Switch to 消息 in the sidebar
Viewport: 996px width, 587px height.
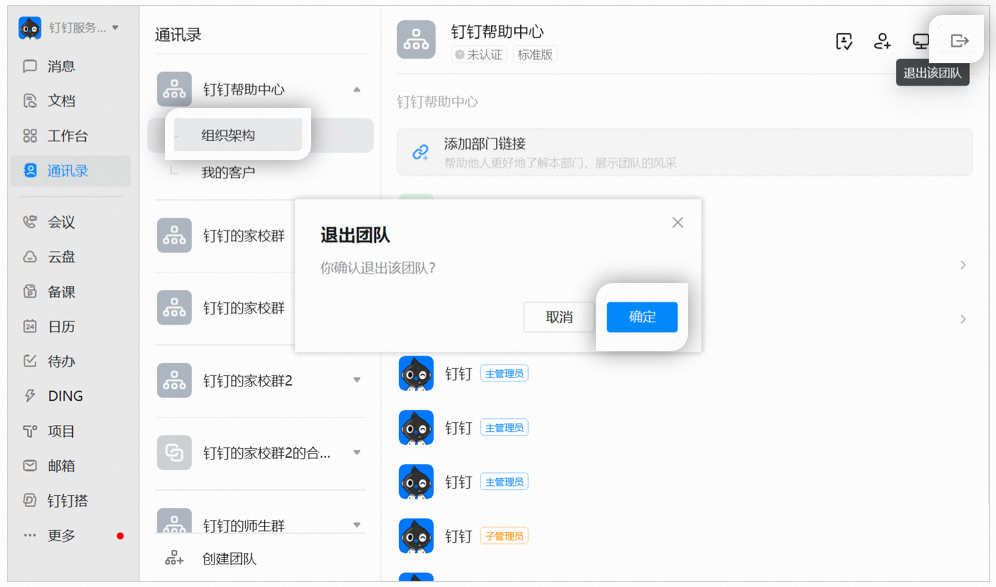tap(61, 66)
